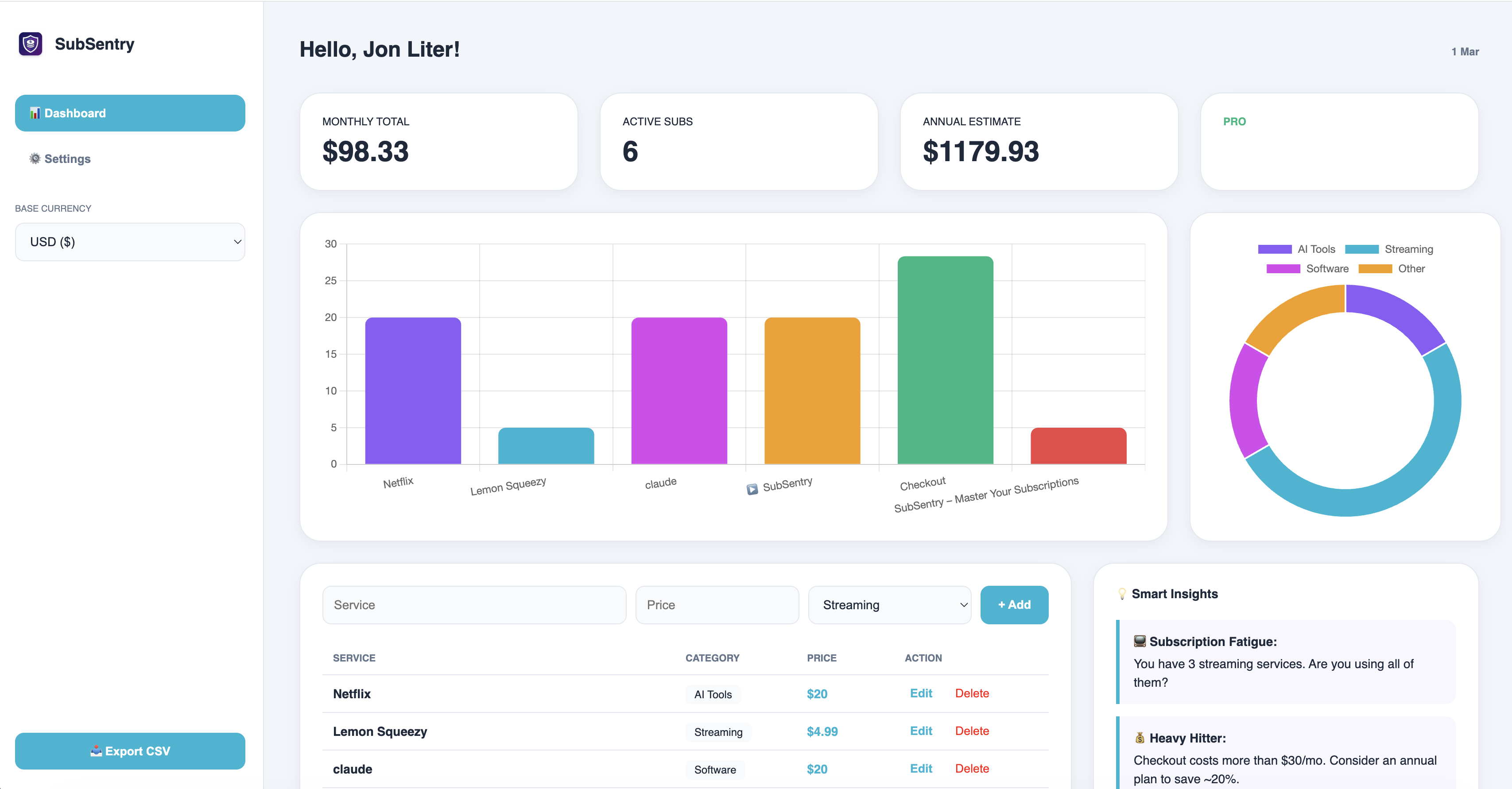The height and width of the screenshot is (789, 1512).
Task: Open the base currency USD dropdown
Action: pos(130,242)
